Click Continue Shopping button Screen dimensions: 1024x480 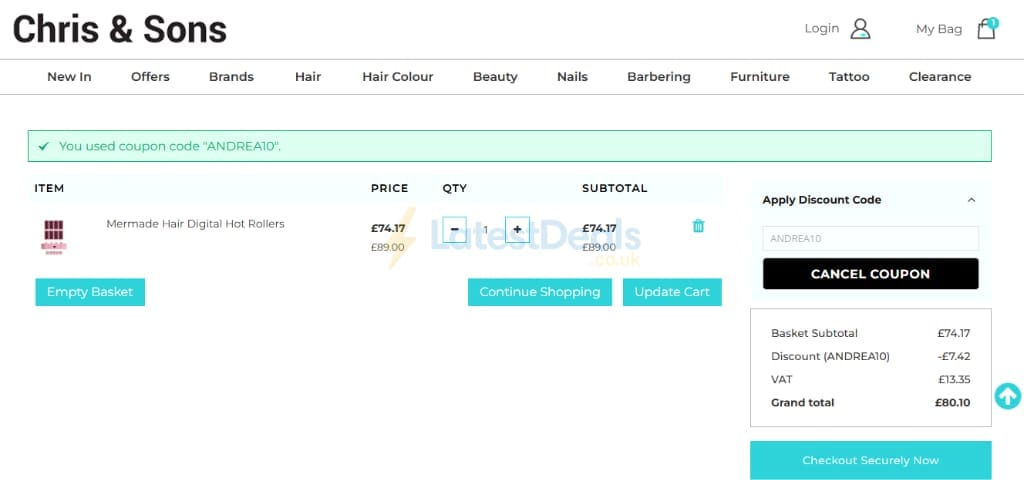coord(539,292)
